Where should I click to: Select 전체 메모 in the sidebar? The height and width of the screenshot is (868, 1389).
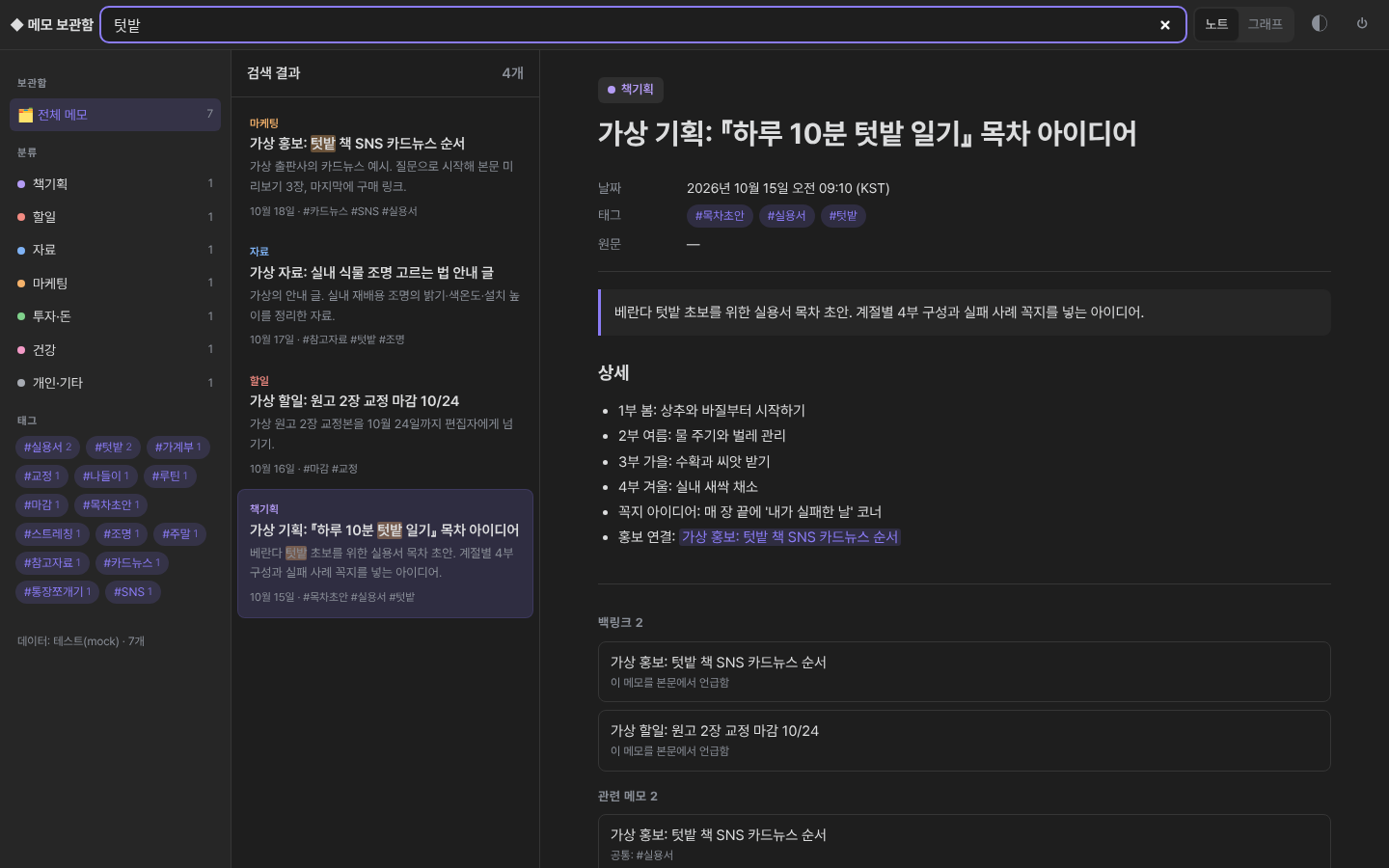coord(115,115)
